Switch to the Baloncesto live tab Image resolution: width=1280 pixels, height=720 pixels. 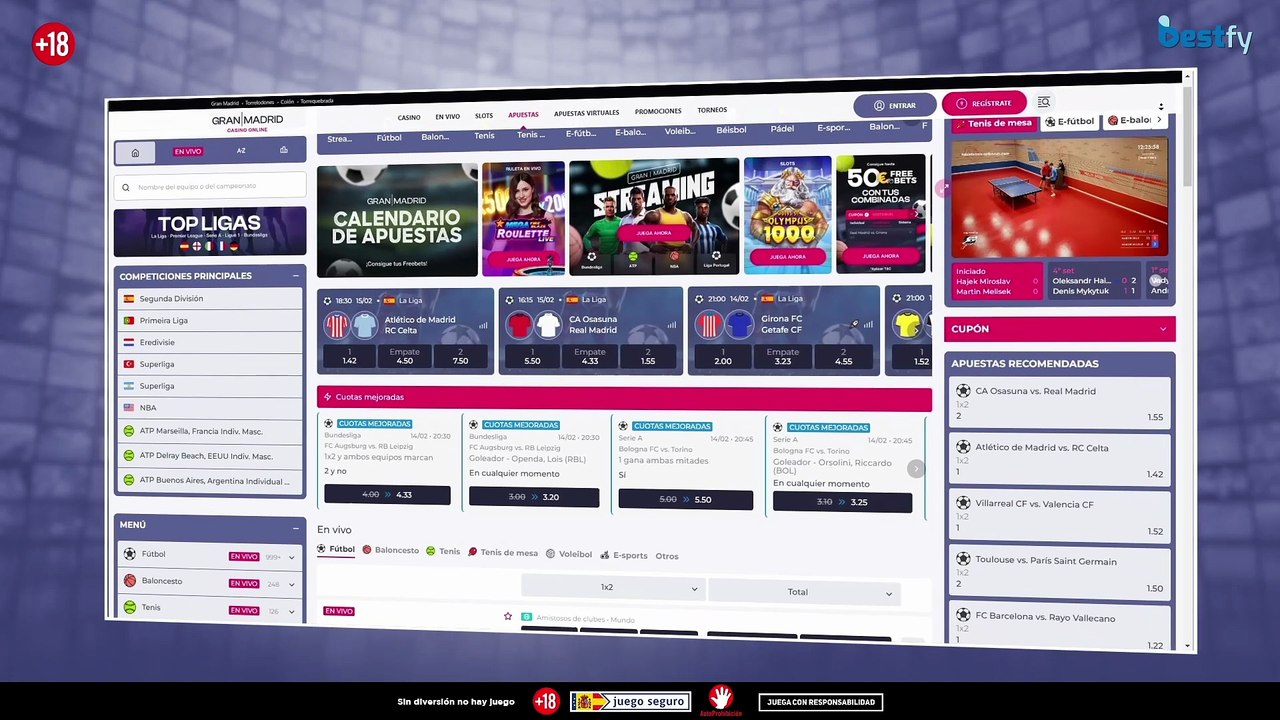tap(391, 550)
